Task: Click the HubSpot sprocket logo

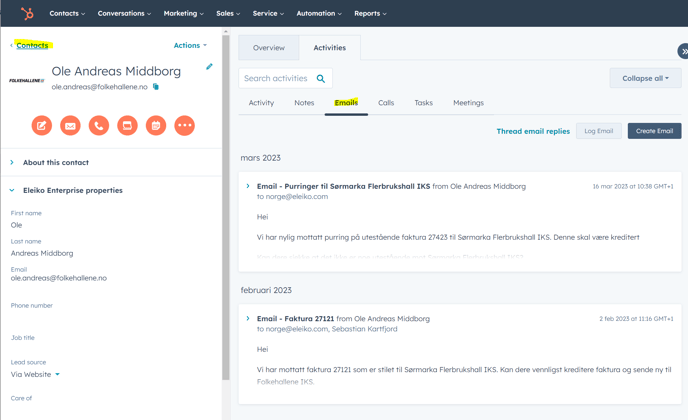Action: pos(27,14)
